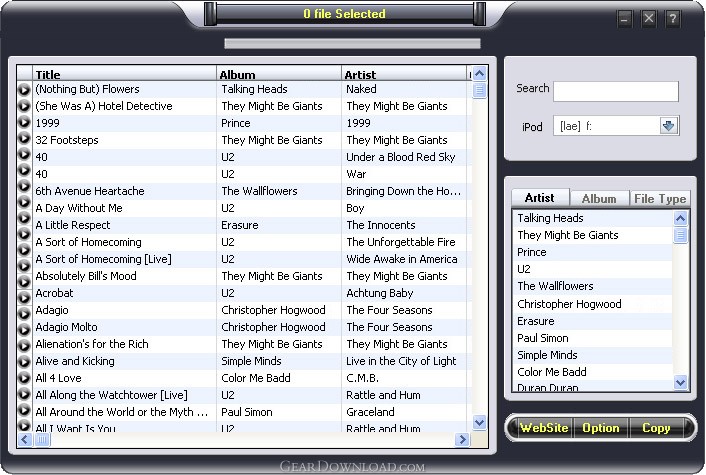
Task: Click inside the Search text field
Action: point(615,91)
